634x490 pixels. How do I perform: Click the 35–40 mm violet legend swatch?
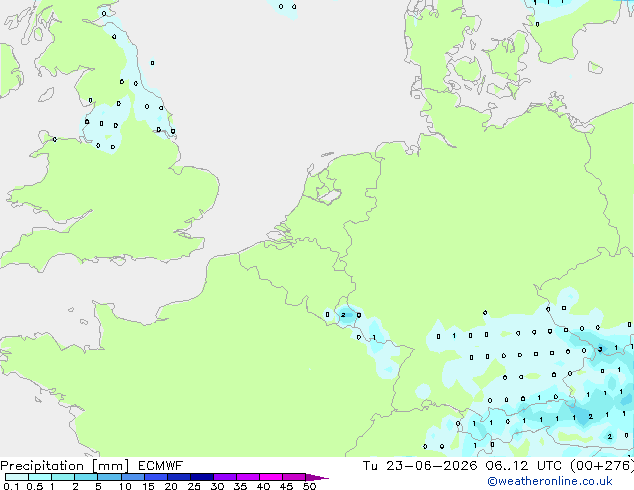pos(247,477)
